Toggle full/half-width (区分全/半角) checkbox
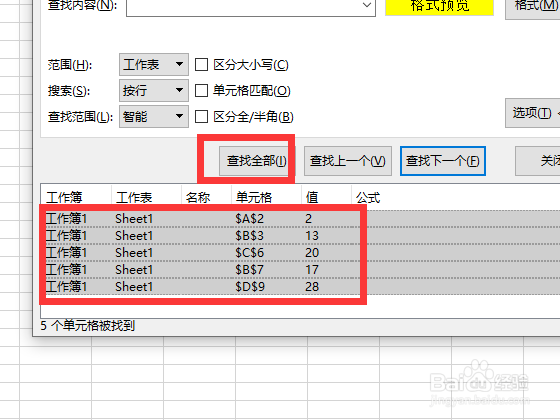Screen dimensions: 560x420 pos(201,116)
